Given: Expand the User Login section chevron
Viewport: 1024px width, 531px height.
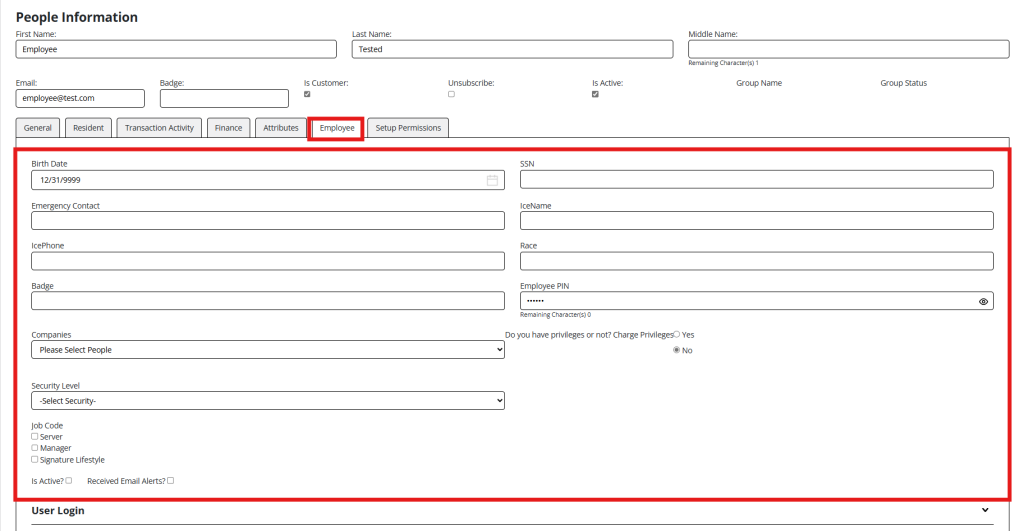Looking at the screenshot, I should [x=985, y=510].
